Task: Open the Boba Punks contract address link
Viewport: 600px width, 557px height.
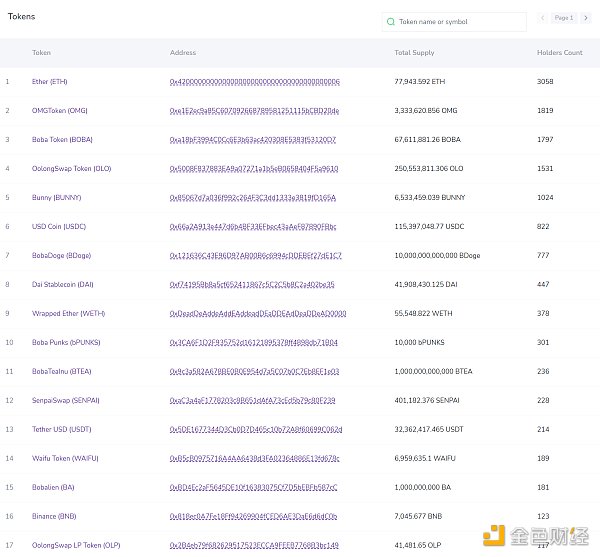Action: (x=254, y=343)
